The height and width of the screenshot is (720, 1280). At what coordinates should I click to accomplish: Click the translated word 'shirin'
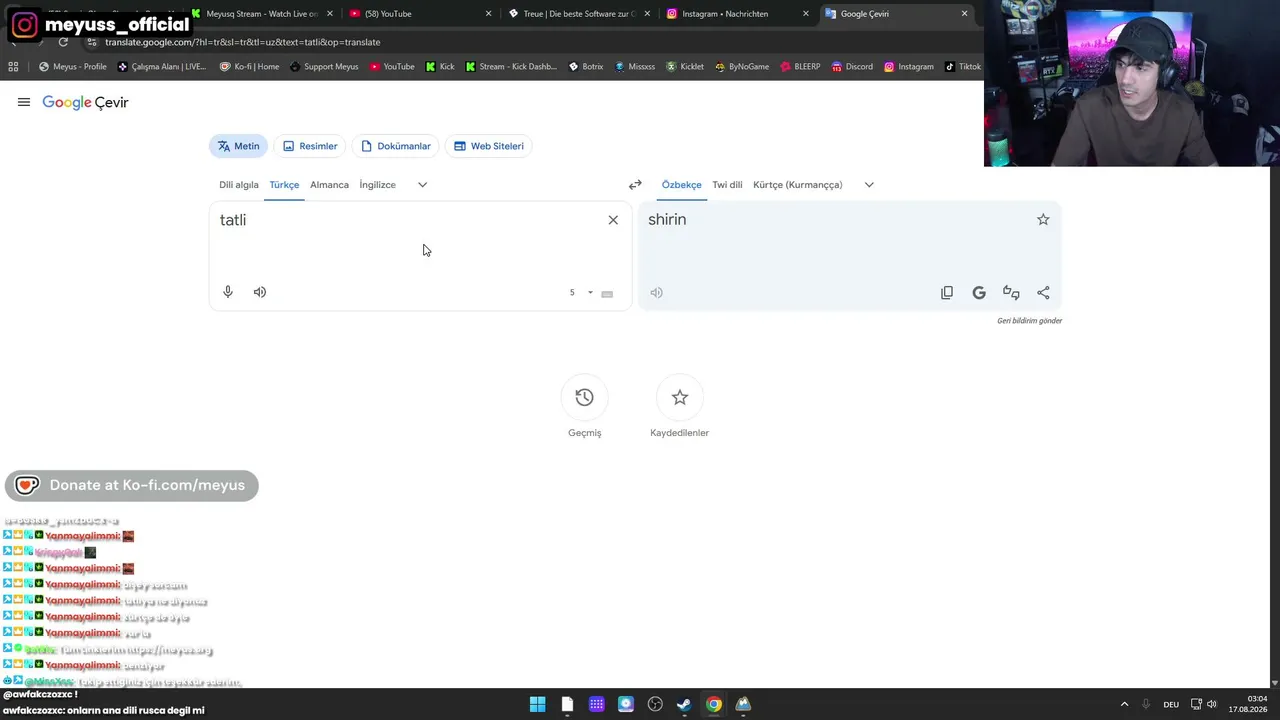coord(667,219)
